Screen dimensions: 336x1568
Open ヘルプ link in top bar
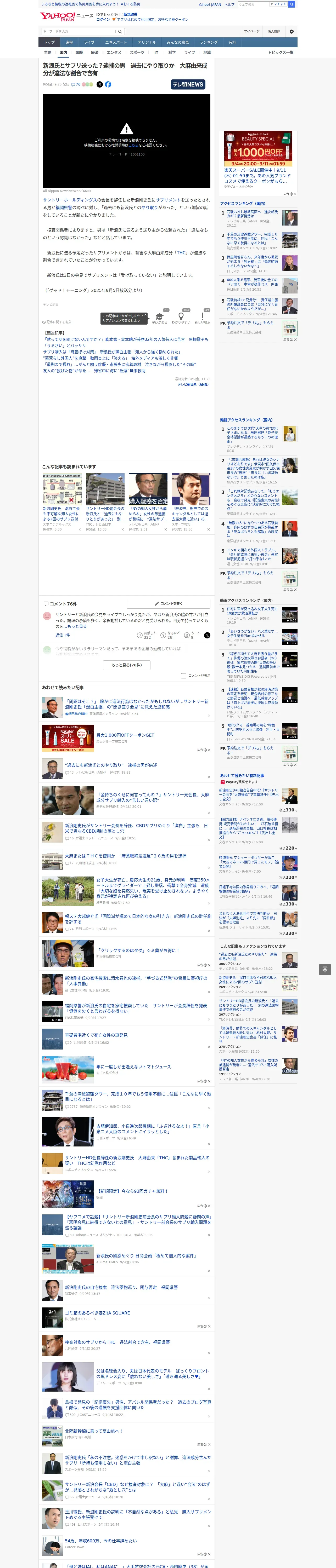(x=229, y=4)
